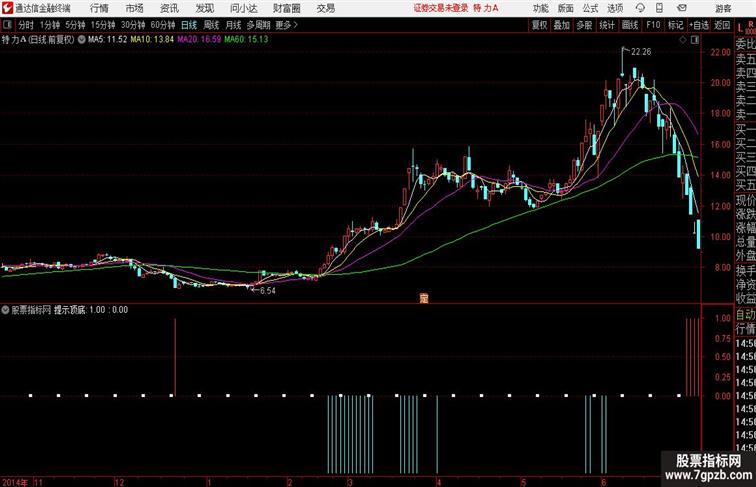This screenshot has width=756, height=487.
Task: Click the 叠加 overlay toolbar button
Action: coord(562,25)
